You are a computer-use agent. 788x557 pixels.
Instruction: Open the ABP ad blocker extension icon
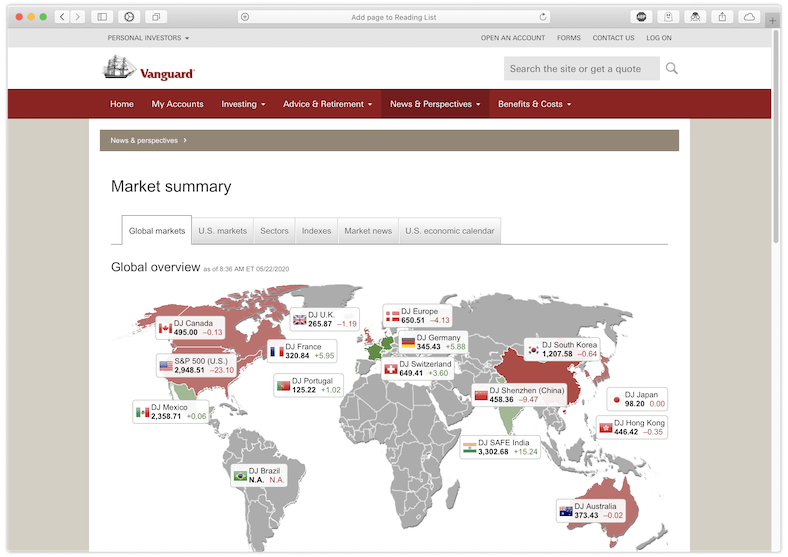(x=641, y=17)
